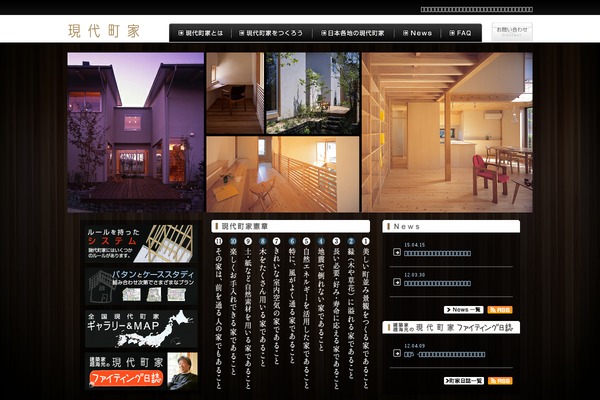Click the 現代町家ファイティング日誌 section header
Screen dimensions: 600x400
coord(451,328)
